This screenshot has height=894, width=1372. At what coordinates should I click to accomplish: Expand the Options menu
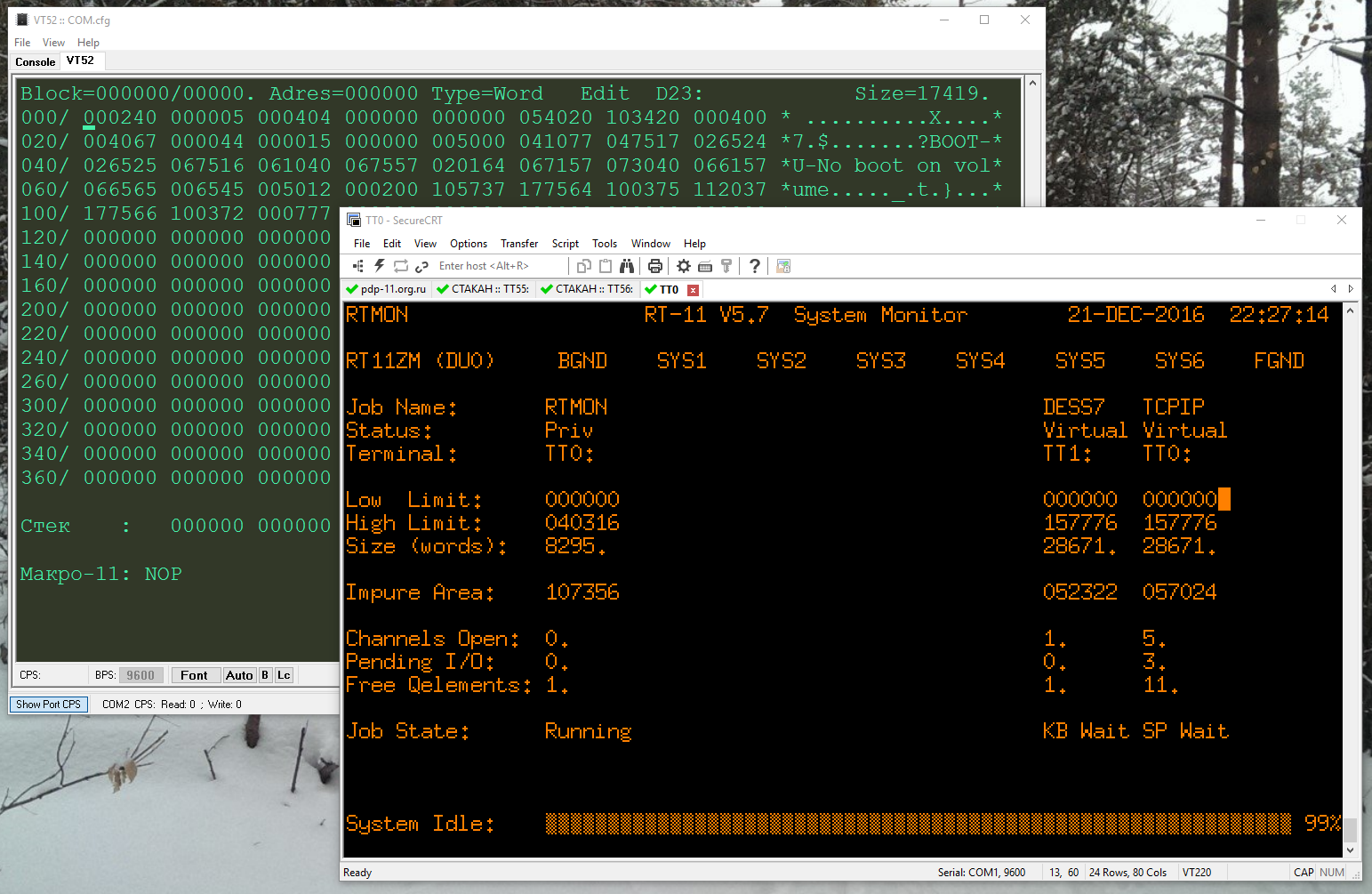pos(468,244)
